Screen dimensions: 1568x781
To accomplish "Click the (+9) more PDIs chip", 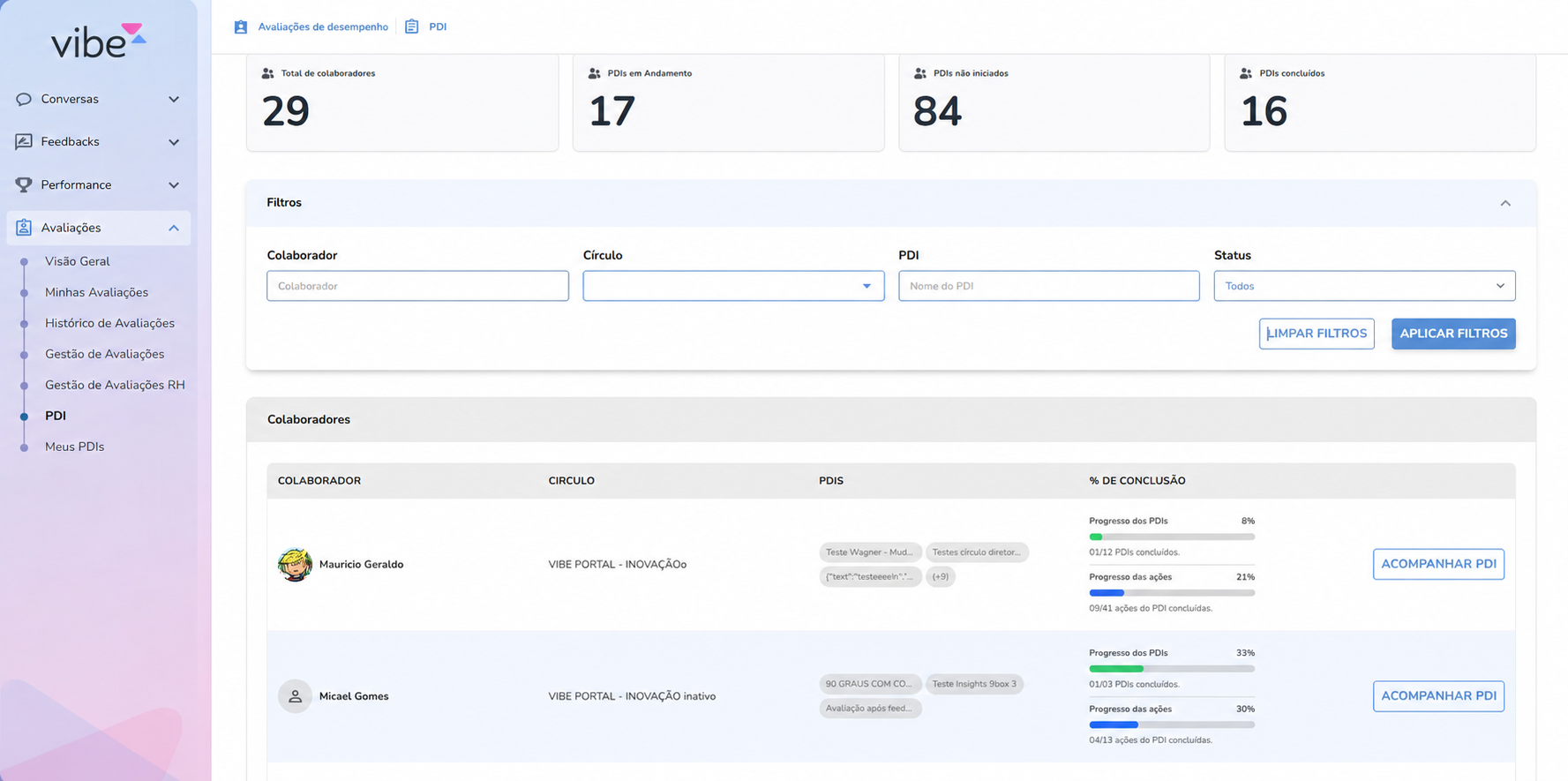I will tap(941, 576).
